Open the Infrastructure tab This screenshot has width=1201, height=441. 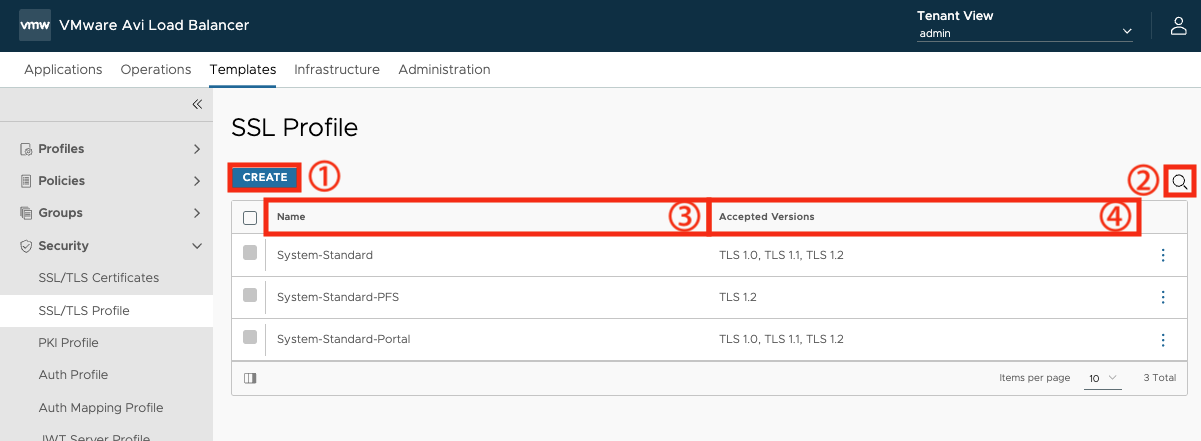(x=337, y=70)
